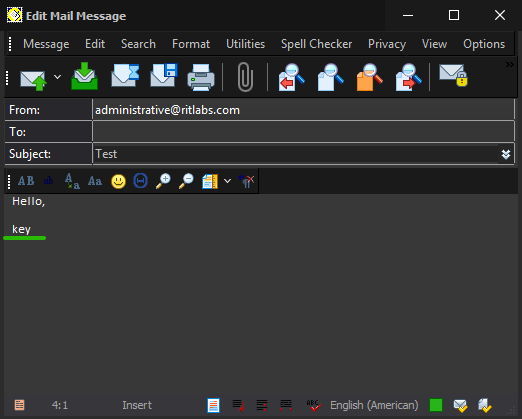Click the Send message envelope icon
Viewport: 522px width, 419px height.
33,80
